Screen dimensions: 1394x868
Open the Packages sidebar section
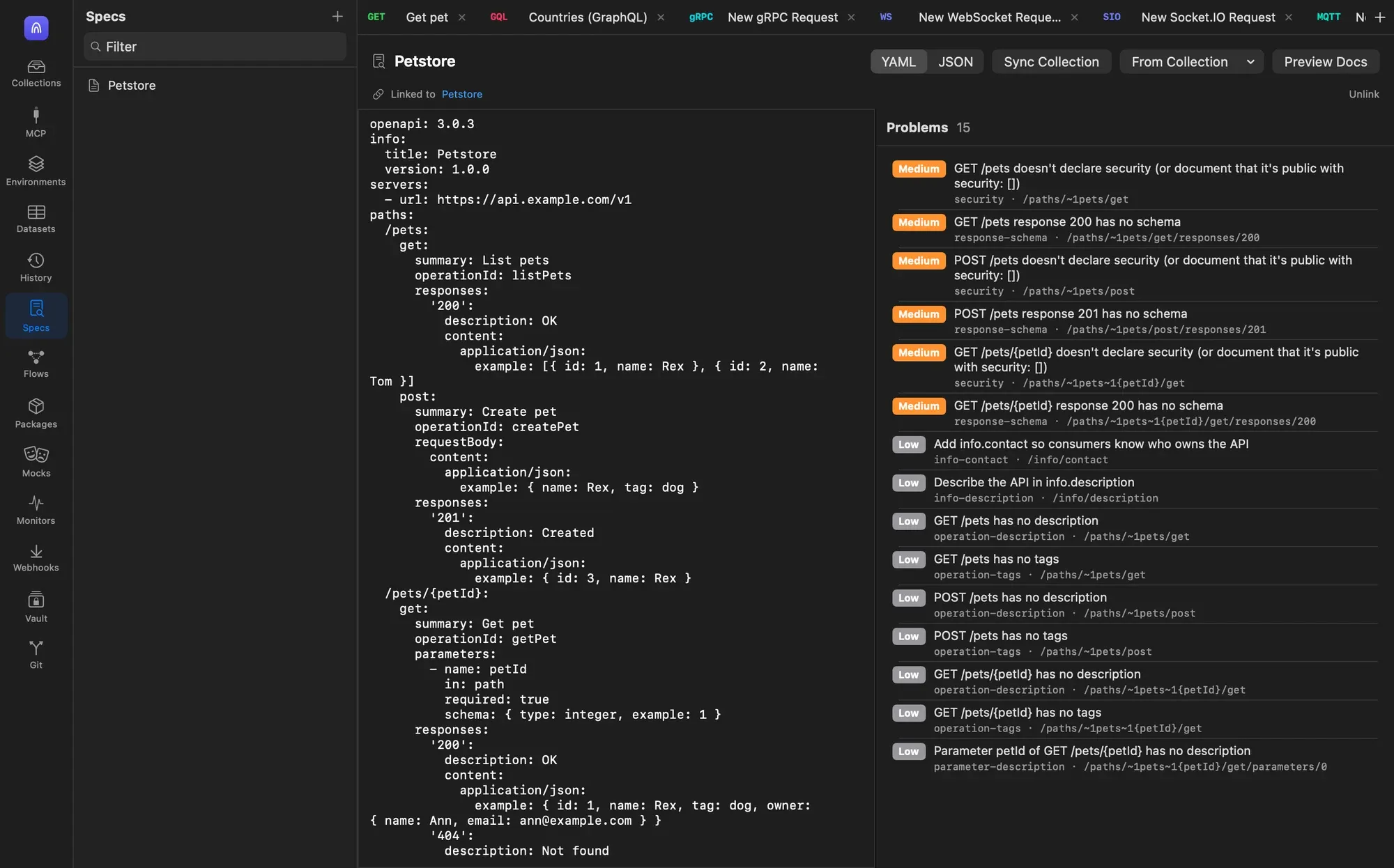coord(36,414)
